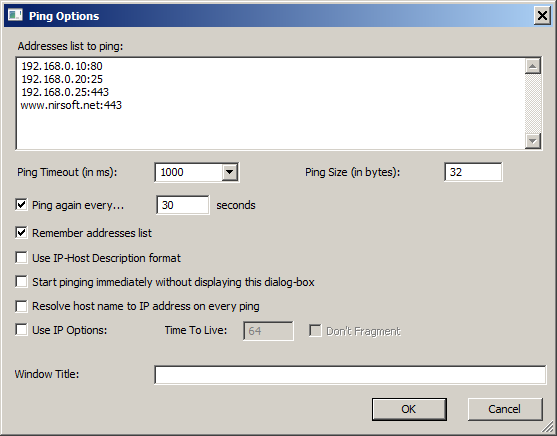Close the Ping Options dialog
557x436 pixels.
pyautogui.click(x=542, y=16)
